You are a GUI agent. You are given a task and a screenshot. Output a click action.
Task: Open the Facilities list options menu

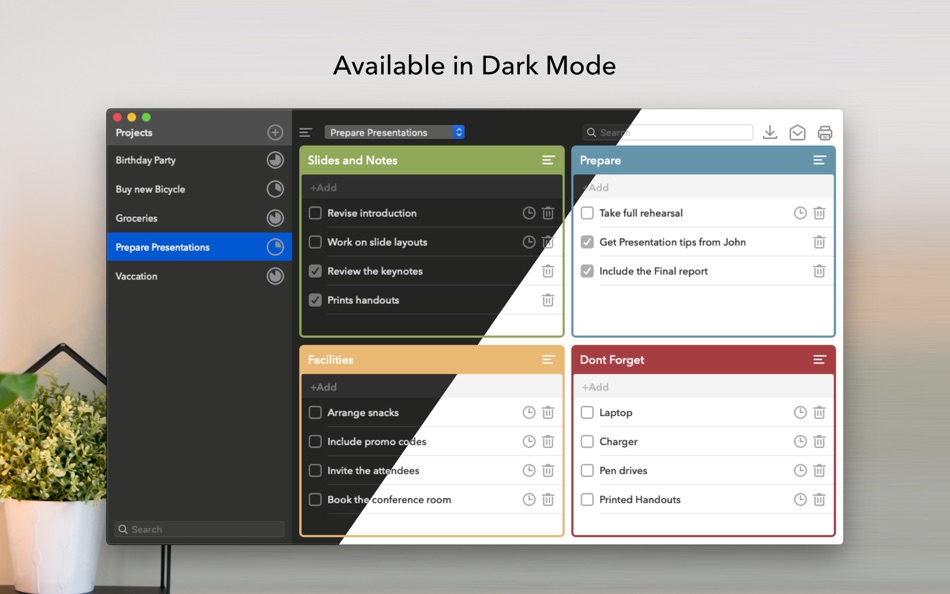pyautogui.click(x=548, y=359)
